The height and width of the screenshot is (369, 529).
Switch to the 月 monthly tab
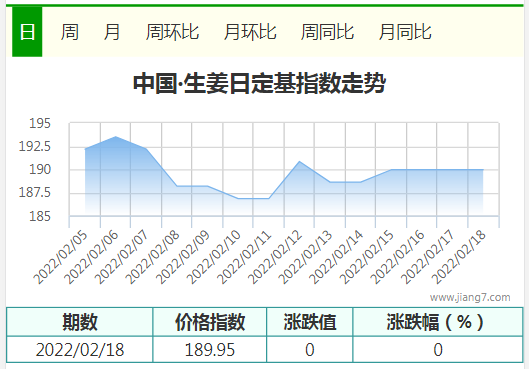click(x=112, y=32)
